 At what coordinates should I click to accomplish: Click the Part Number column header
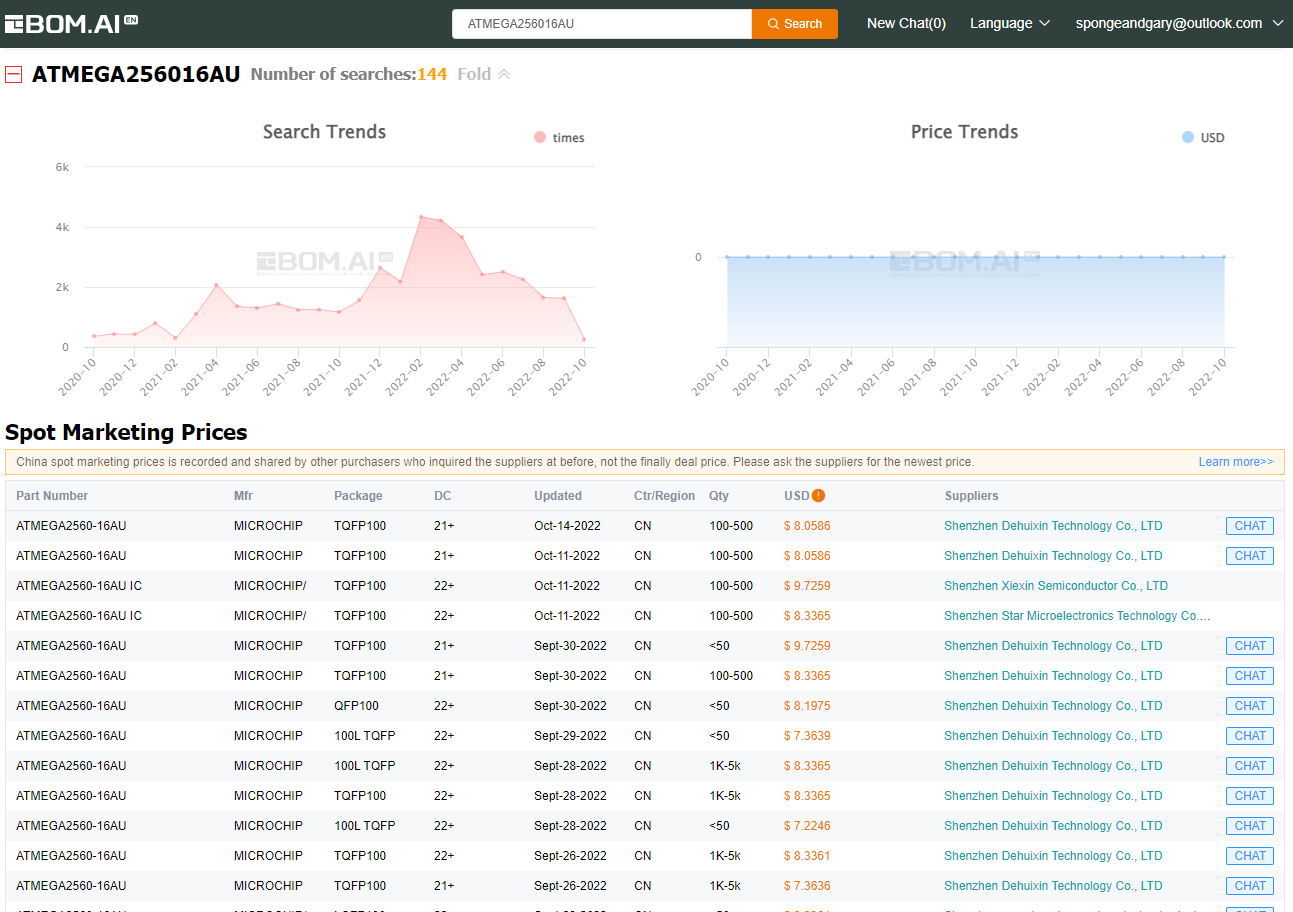[52, 496]
